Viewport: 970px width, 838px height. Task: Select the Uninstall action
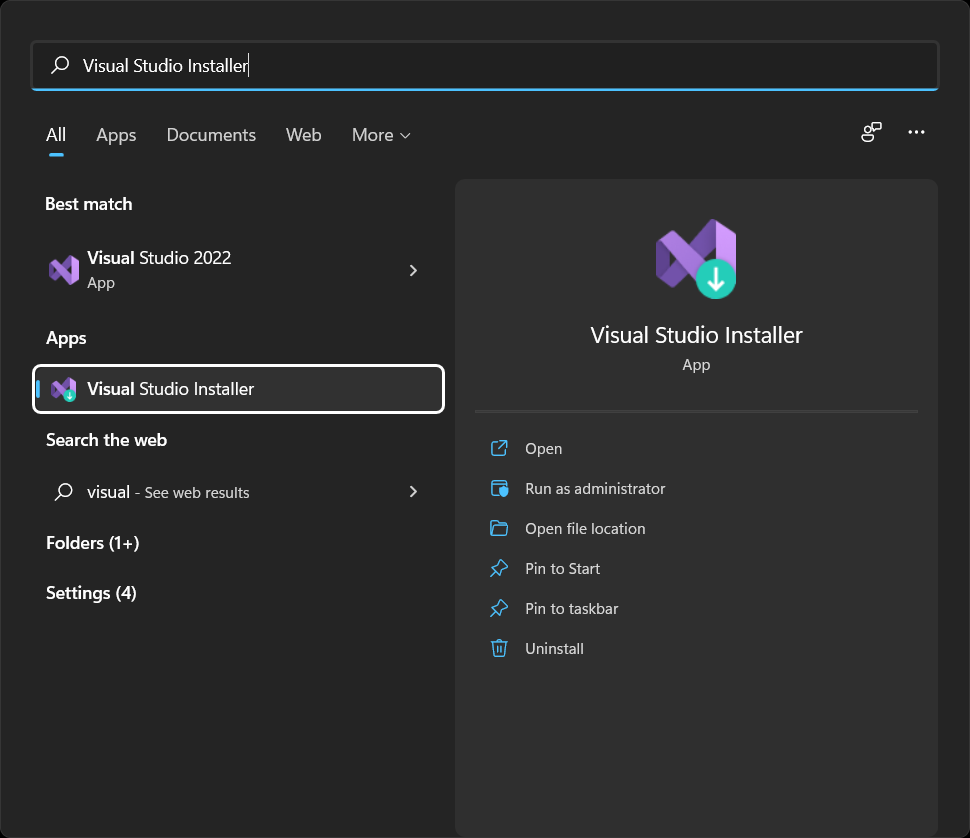(x=554, y=648)
